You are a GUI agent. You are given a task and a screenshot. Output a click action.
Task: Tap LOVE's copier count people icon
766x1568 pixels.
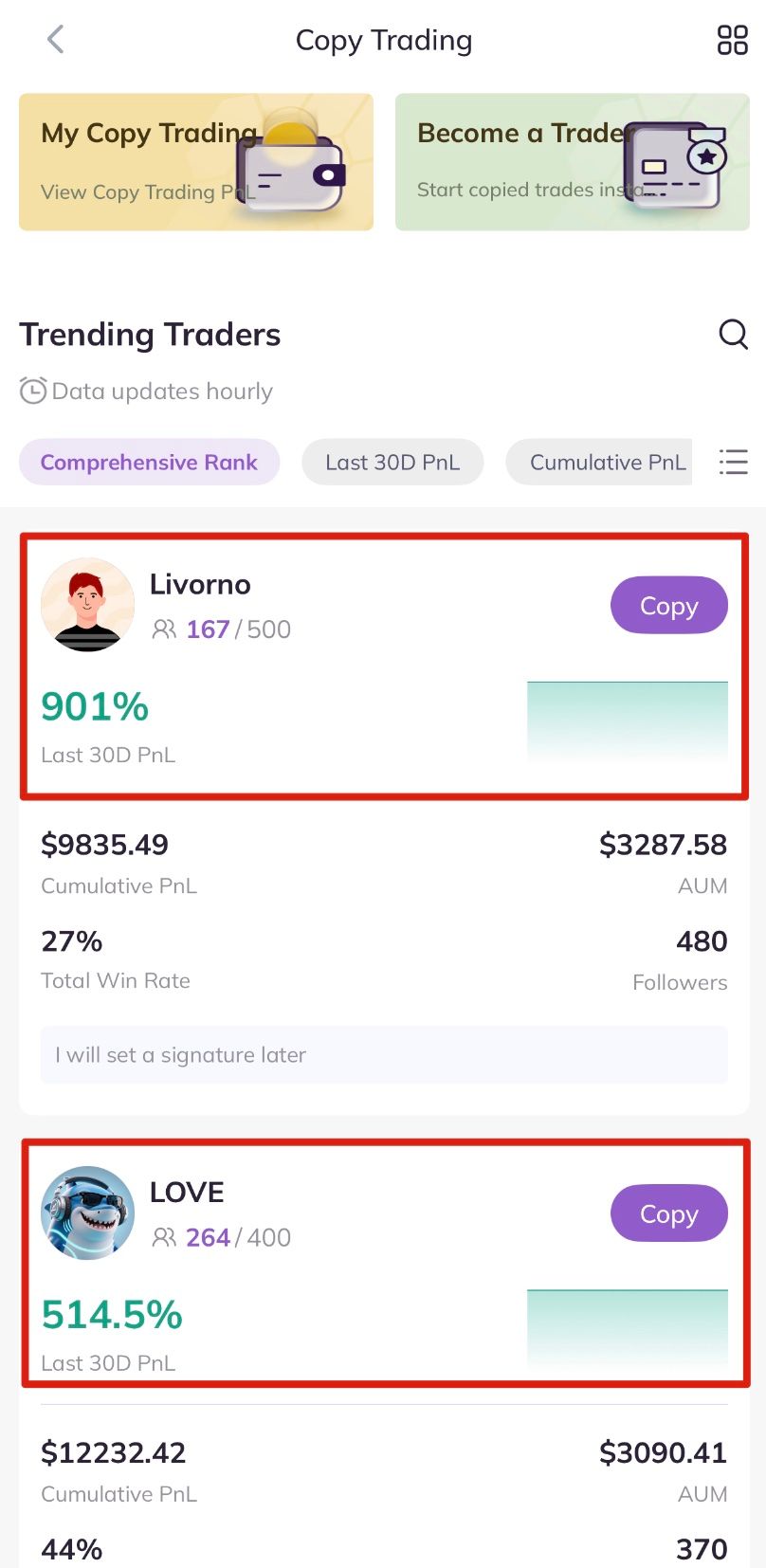pos(164,1237)
